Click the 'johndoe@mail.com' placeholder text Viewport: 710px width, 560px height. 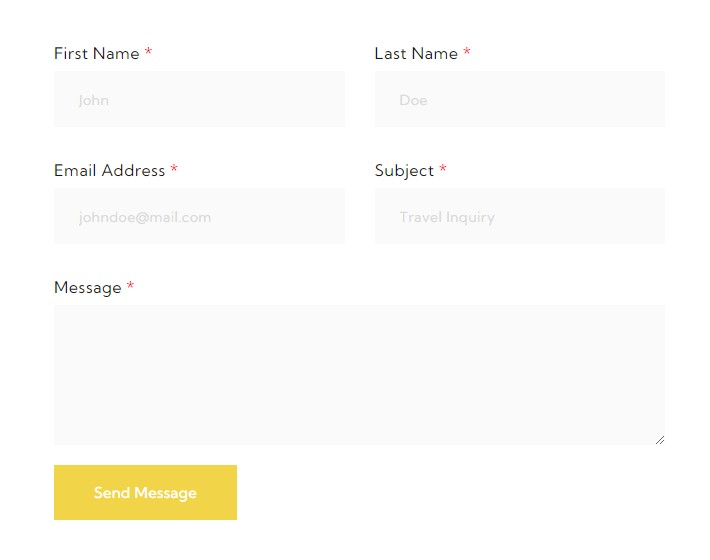click(x=145, y=217)
